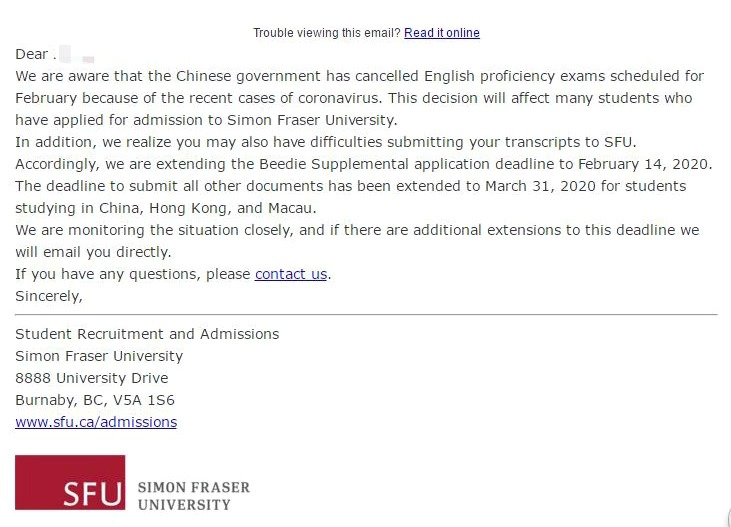Click the red SFU logo square

(70, 482)
